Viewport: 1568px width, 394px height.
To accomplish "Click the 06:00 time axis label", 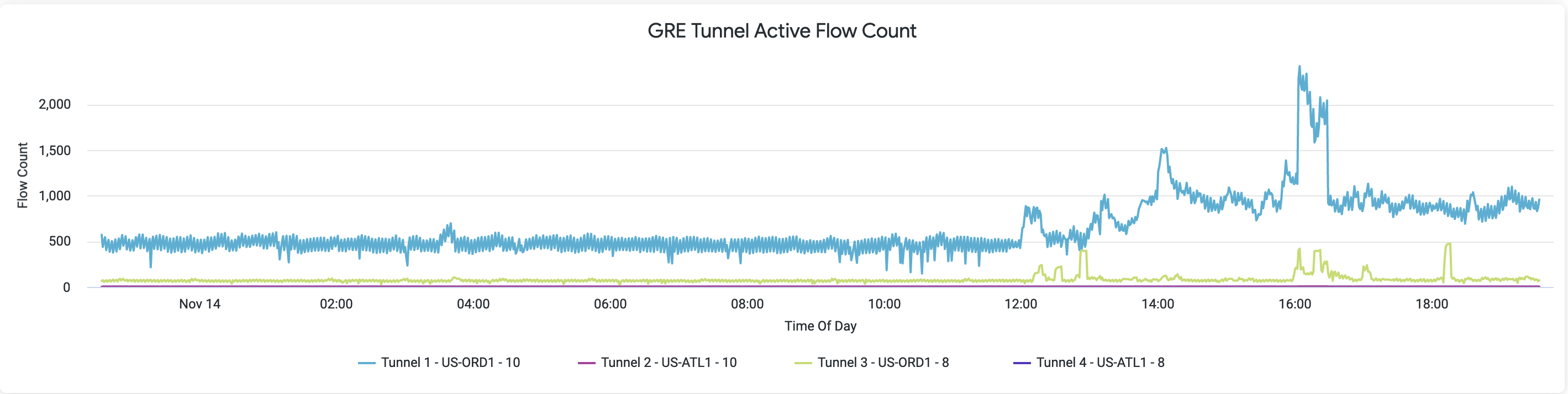I will [610, 304].
